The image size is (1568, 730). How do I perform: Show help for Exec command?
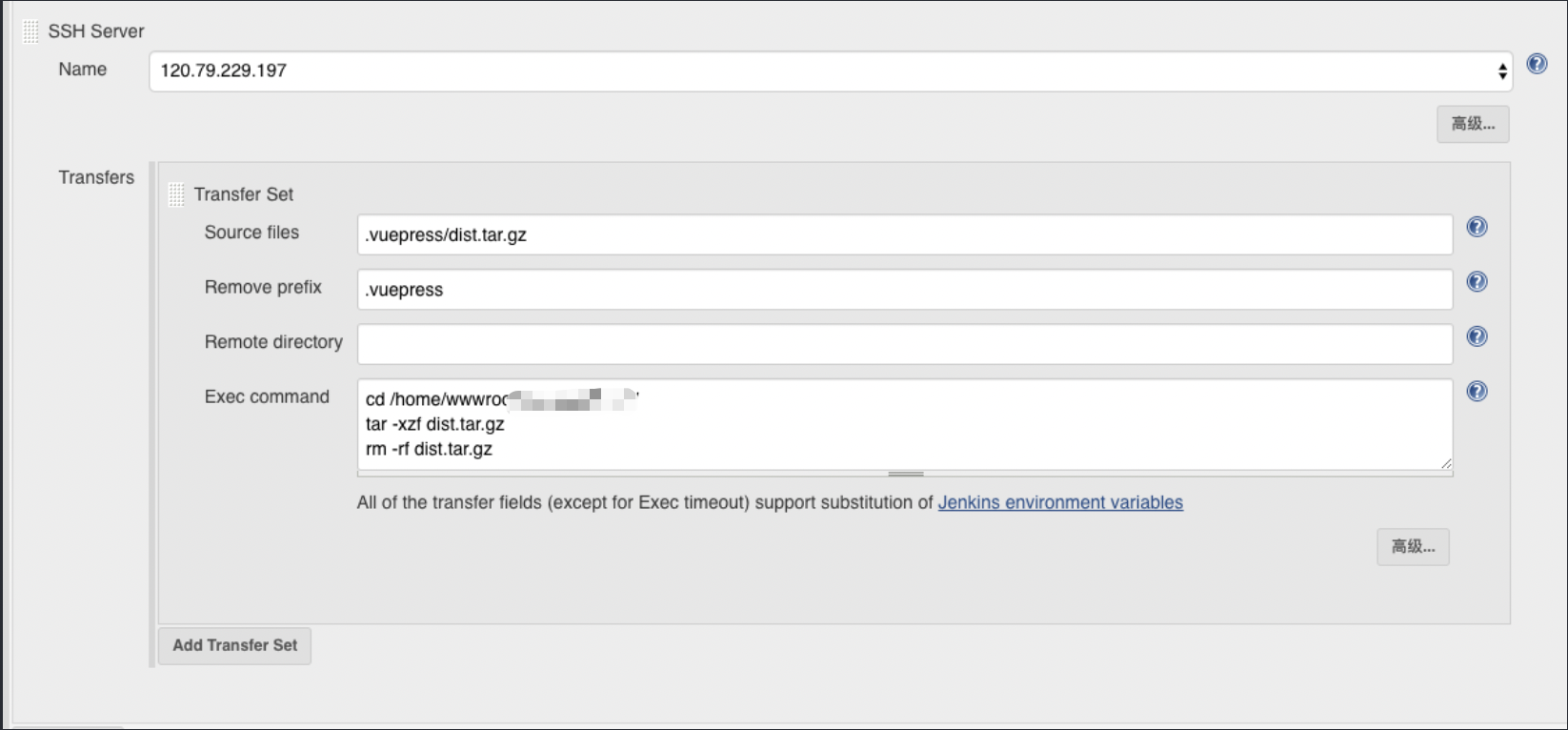[x=1477, y=392]
